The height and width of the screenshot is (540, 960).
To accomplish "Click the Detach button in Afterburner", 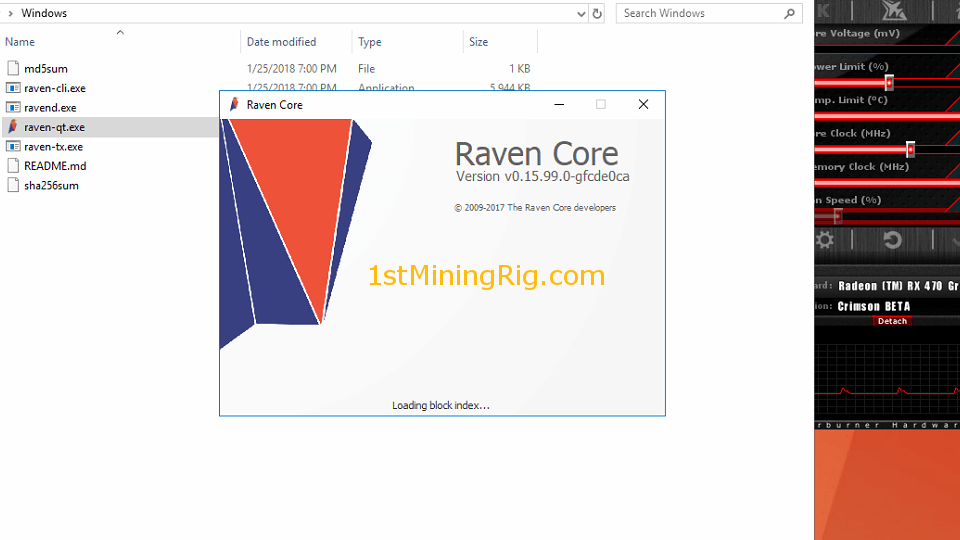I will pos(892,321).
